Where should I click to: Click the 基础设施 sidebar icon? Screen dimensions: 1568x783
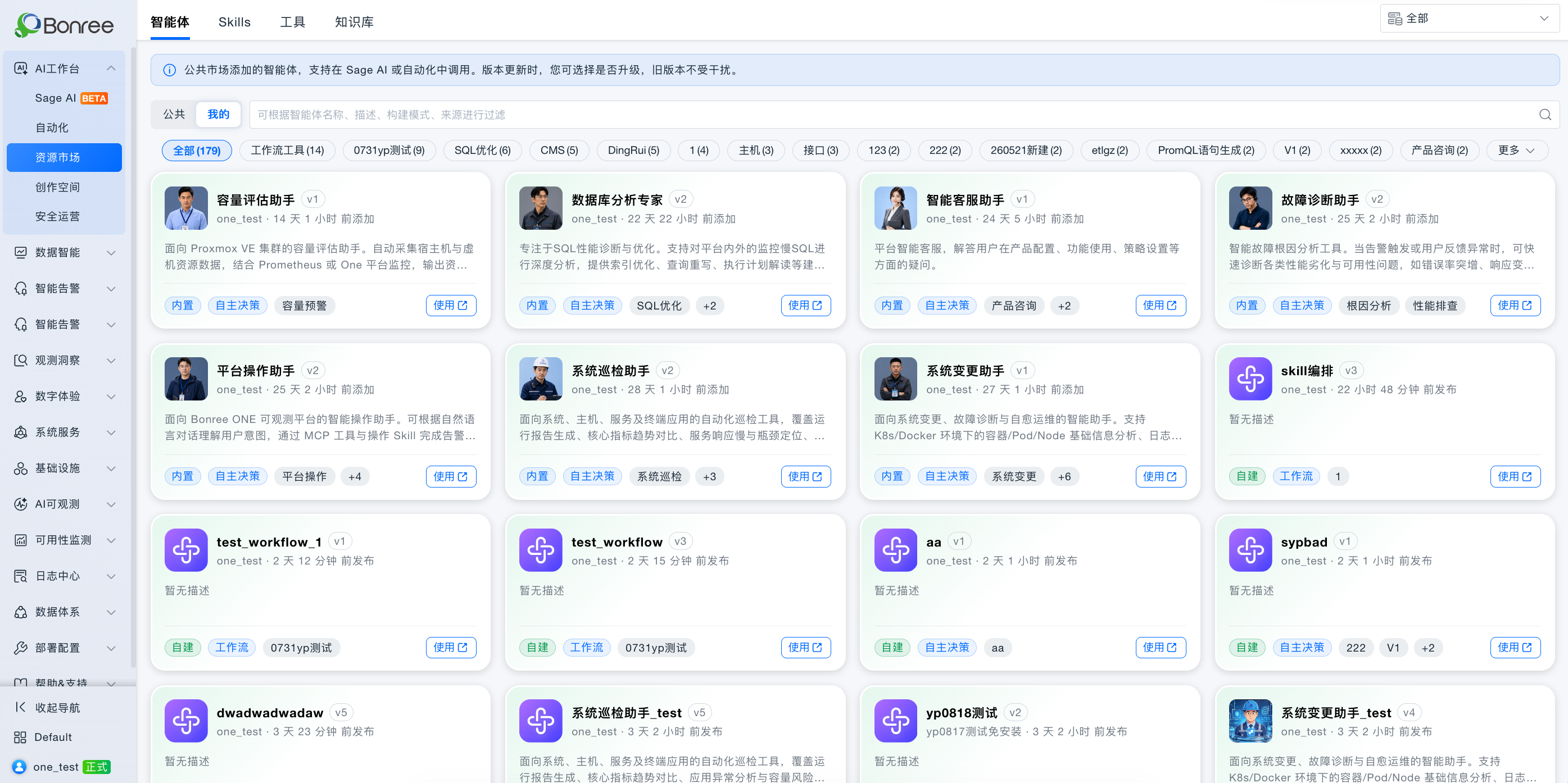tap(21, 468)
